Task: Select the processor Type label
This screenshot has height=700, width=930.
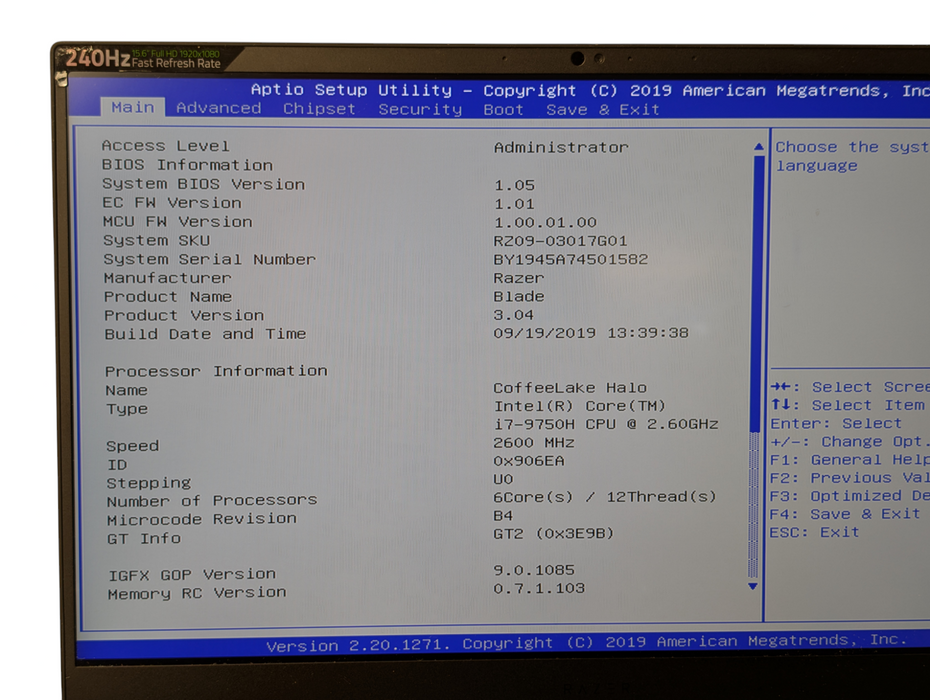Action: pyautogui.click(x=127, y=409)
